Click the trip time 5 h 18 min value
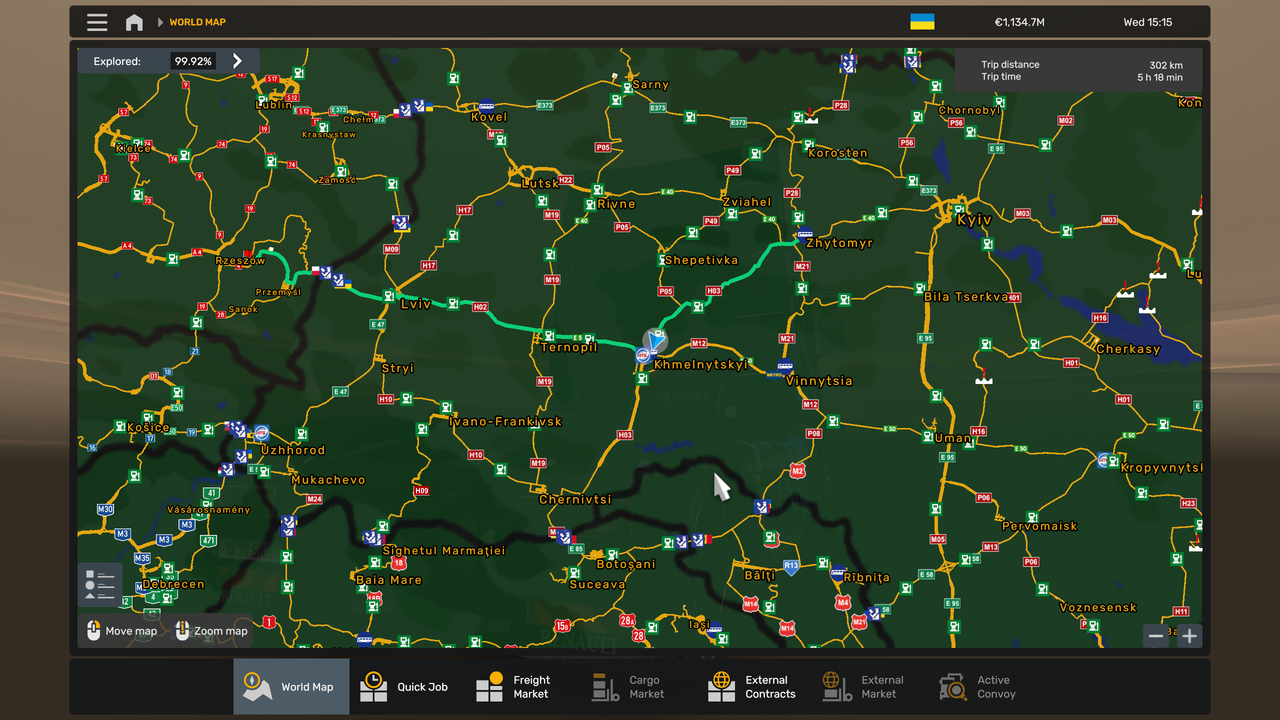The image size is (1280, 720). pyautogui.click(x=1160, y=77)
